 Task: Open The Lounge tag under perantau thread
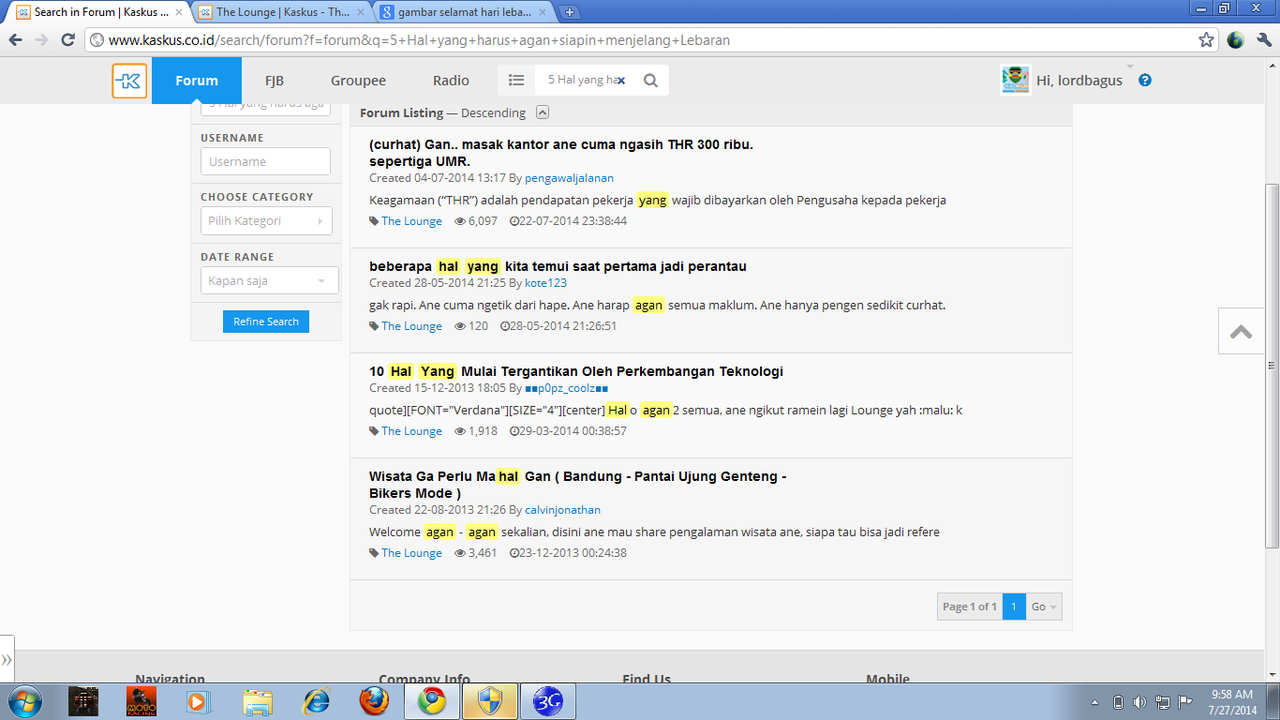pos(411,326)
